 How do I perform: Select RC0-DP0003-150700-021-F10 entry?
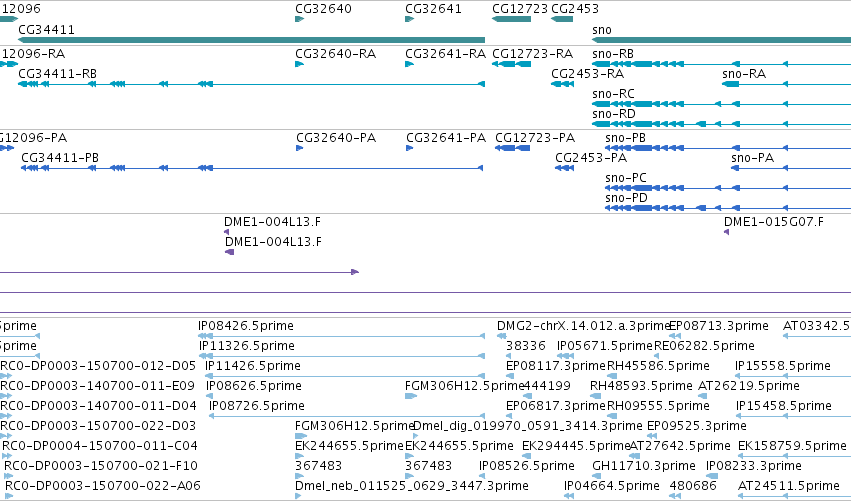101,466
